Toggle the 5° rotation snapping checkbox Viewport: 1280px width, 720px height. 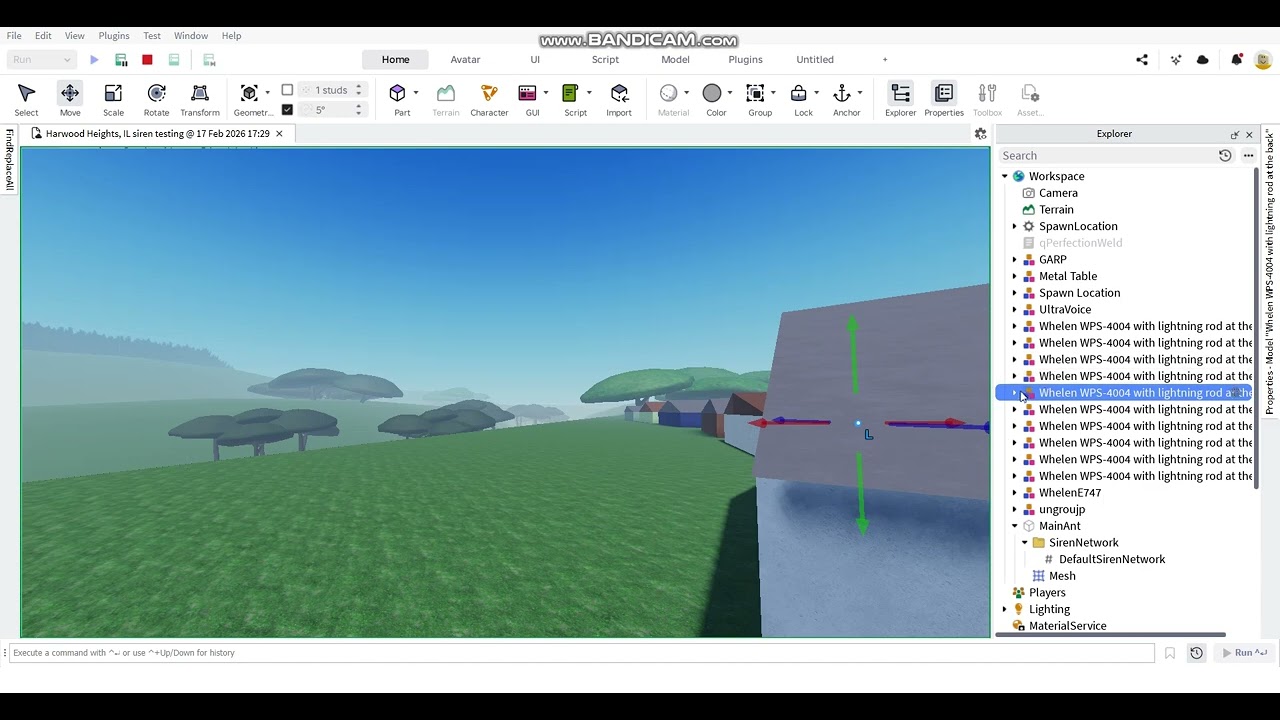coord(287,110)
